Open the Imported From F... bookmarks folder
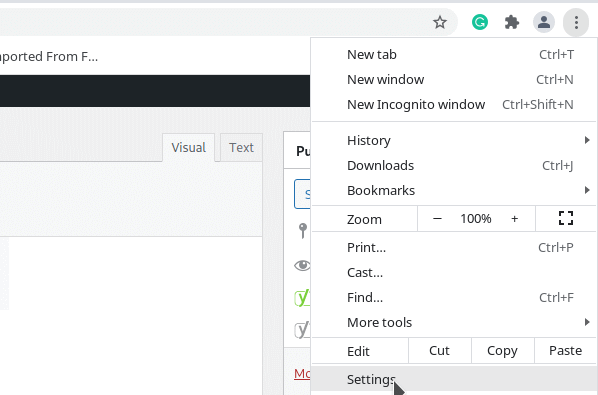The image size is (598, 395). point(48,56)
